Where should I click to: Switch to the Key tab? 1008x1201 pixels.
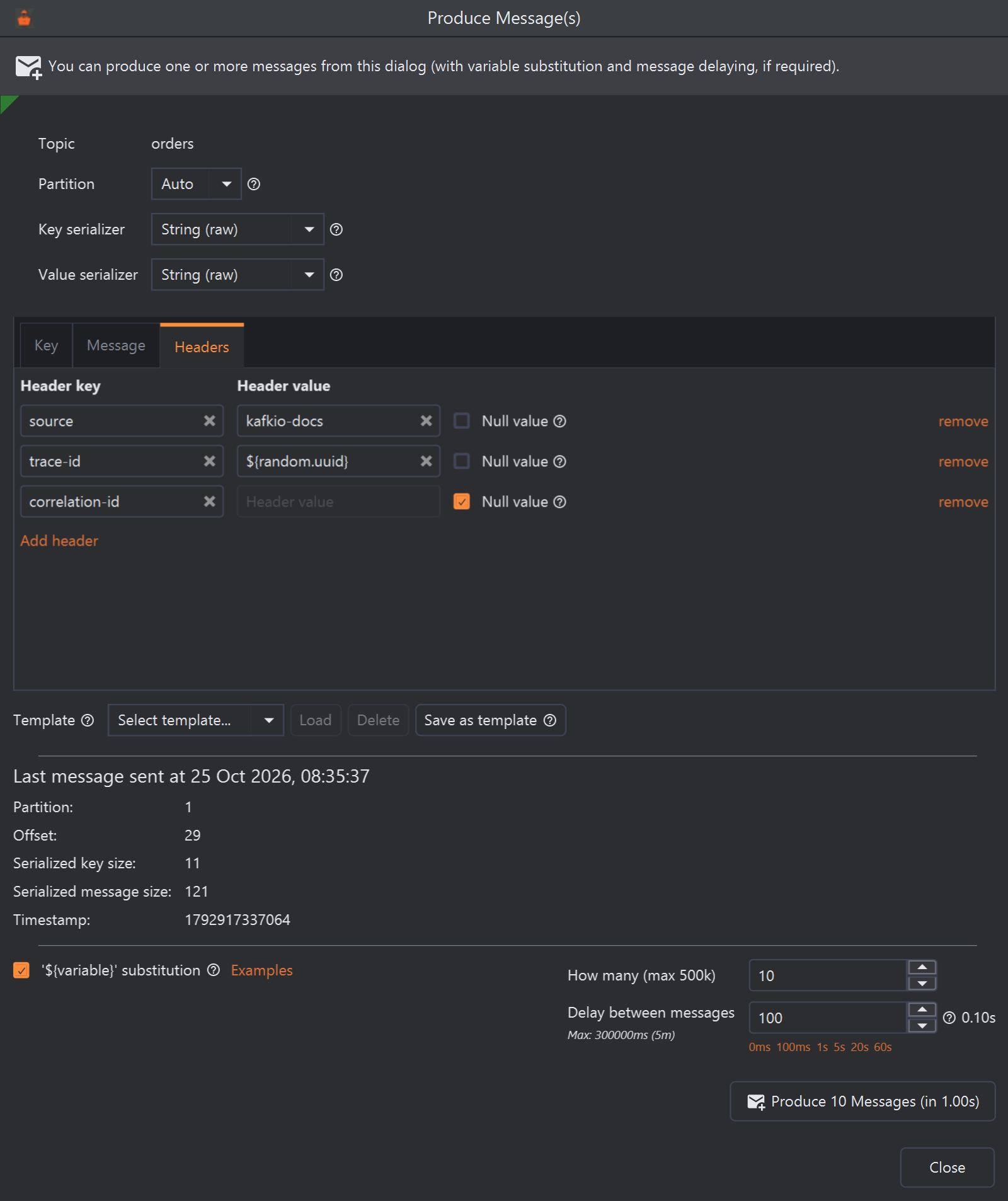[x=46, y=345]
